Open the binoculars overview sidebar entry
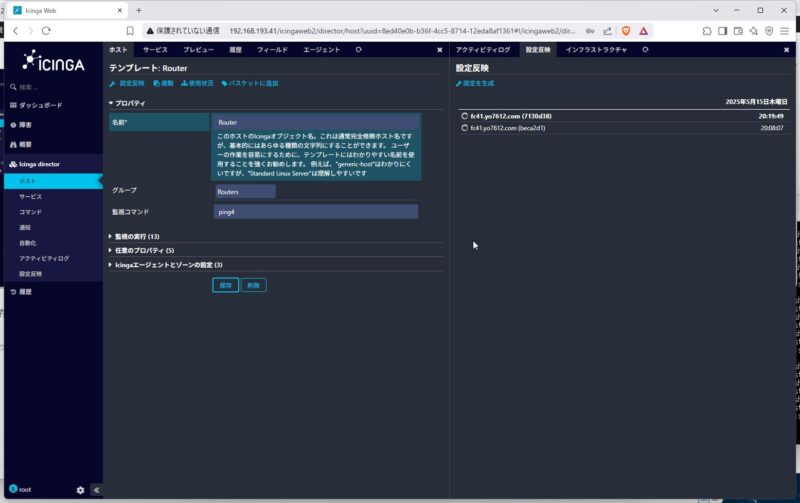 [21, 144]
